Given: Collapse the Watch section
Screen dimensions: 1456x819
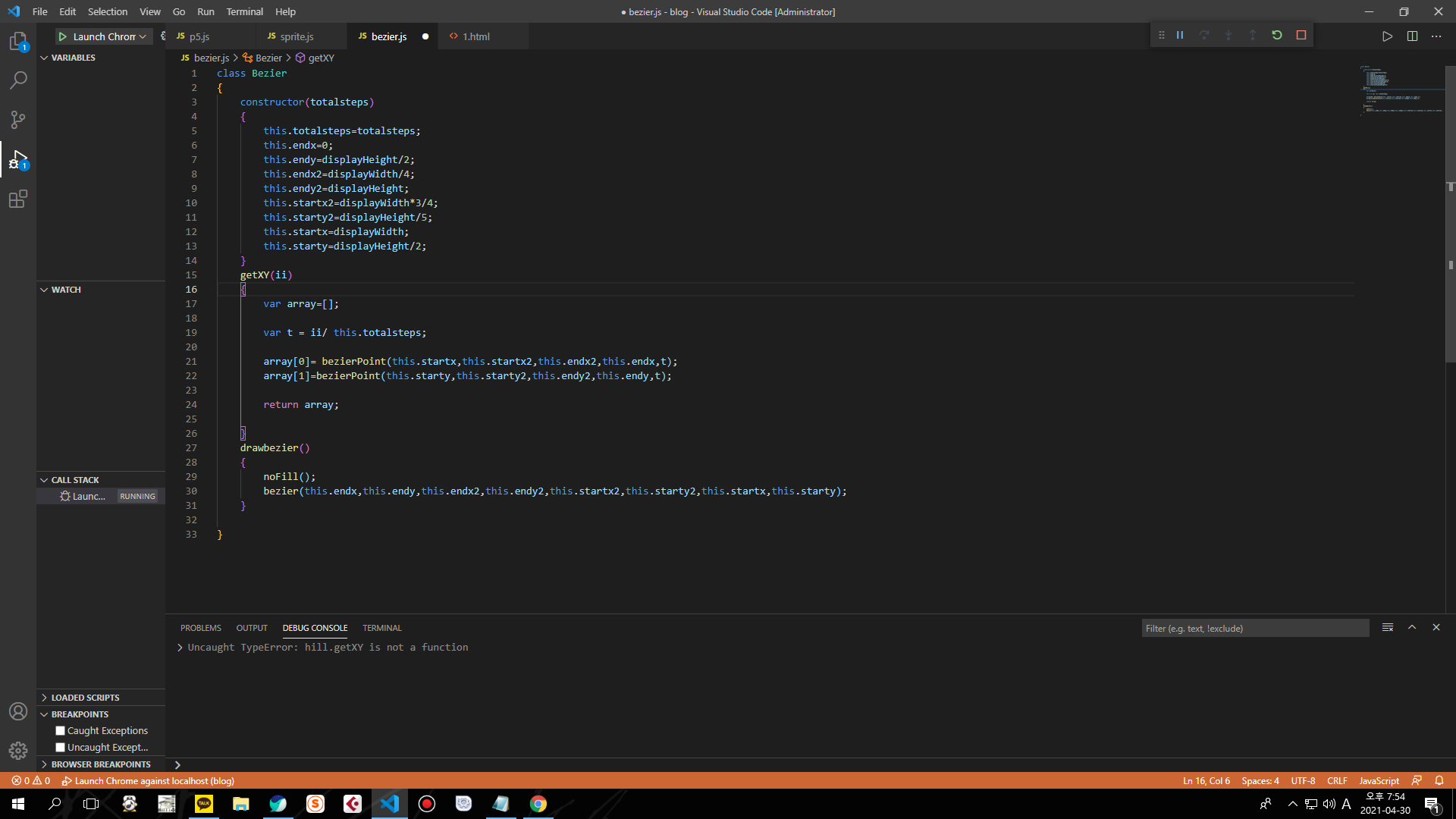Looking at the screenshot, I should coord(66,290).
